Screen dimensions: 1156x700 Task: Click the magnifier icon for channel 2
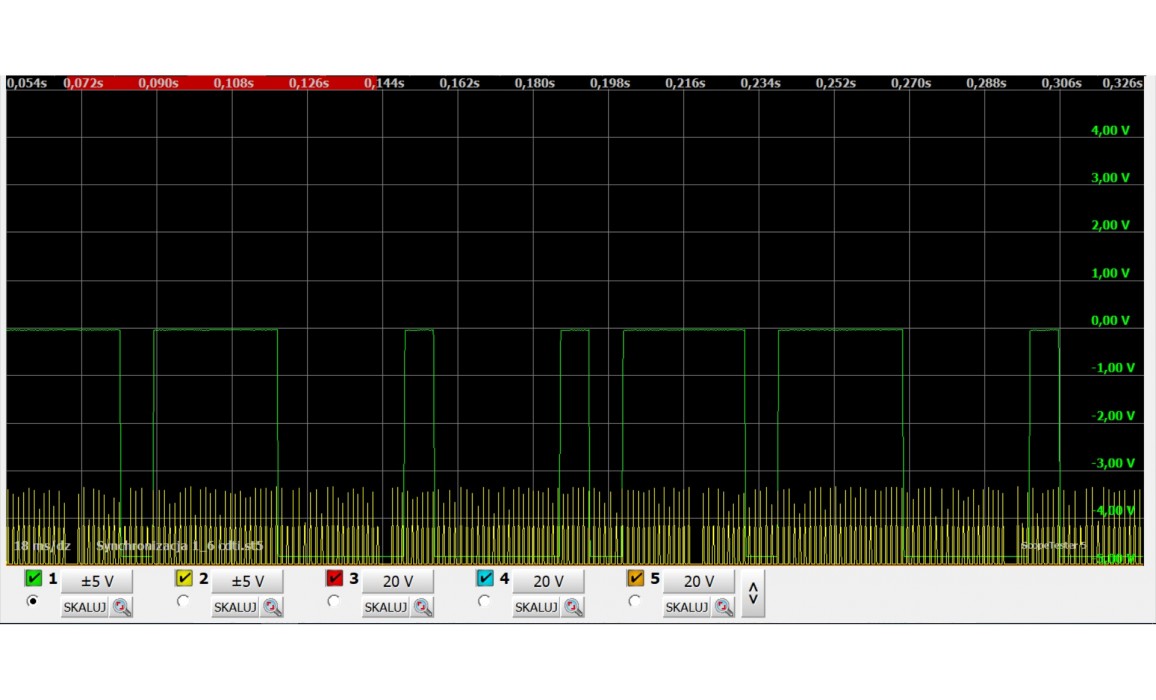[272, 607]
